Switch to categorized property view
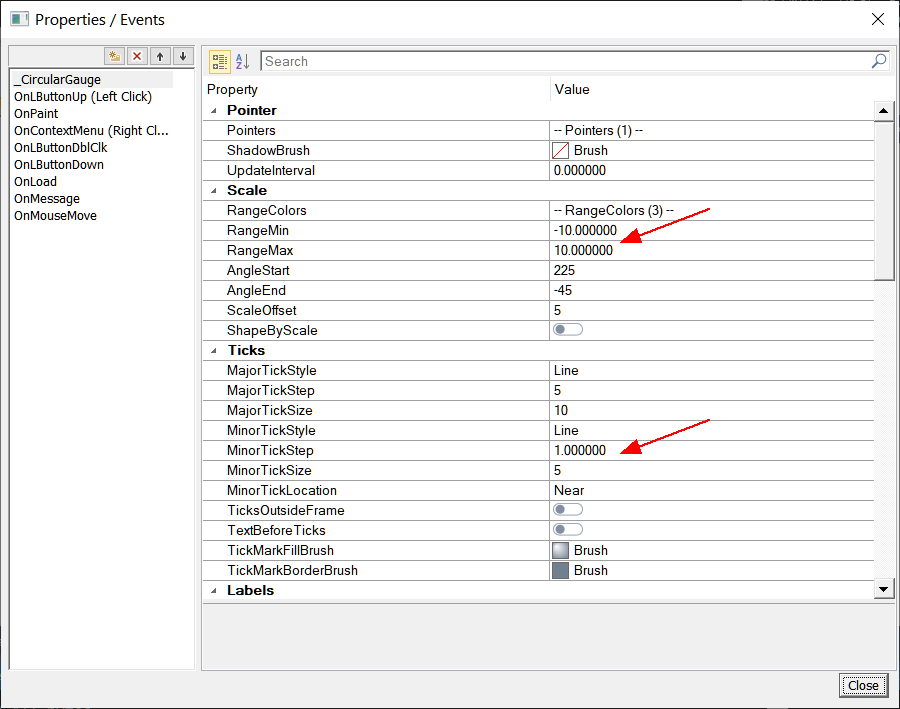 [219, 61]
